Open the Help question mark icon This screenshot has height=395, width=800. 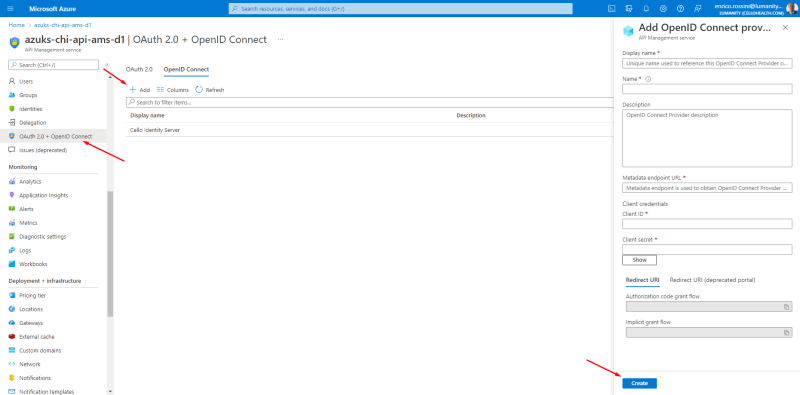pyautogui.click(x=680, y=9)
